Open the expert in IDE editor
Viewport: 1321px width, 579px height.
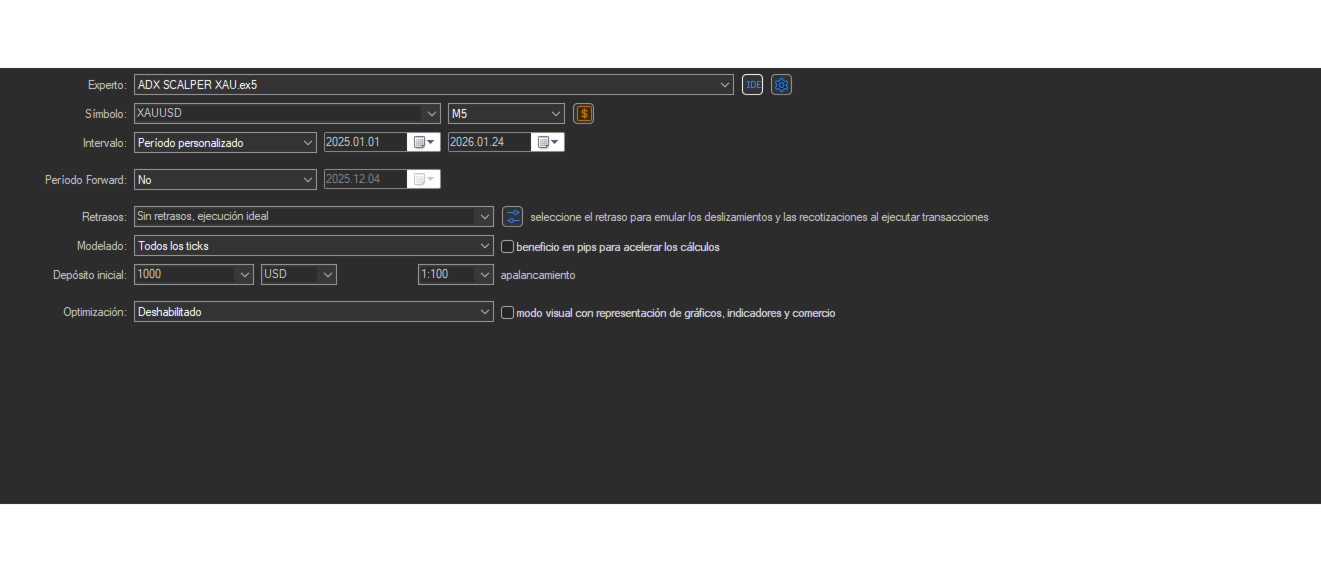(752, 85)
